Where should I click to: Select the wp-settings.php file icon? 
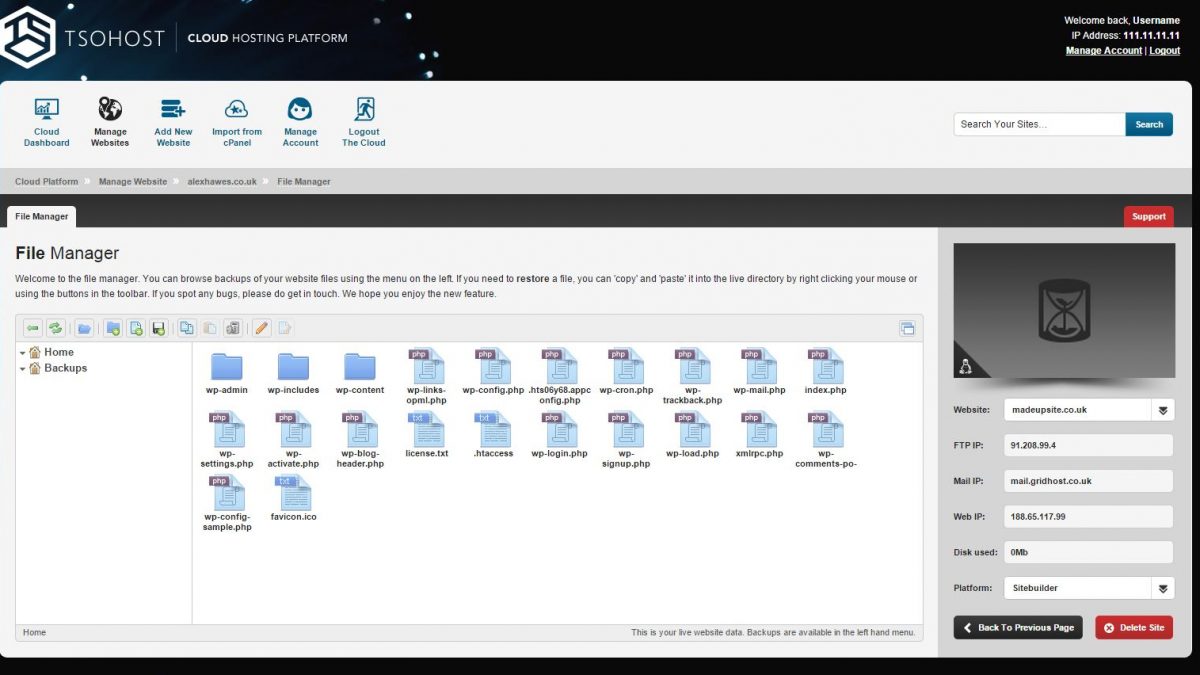tap(227, 430)
